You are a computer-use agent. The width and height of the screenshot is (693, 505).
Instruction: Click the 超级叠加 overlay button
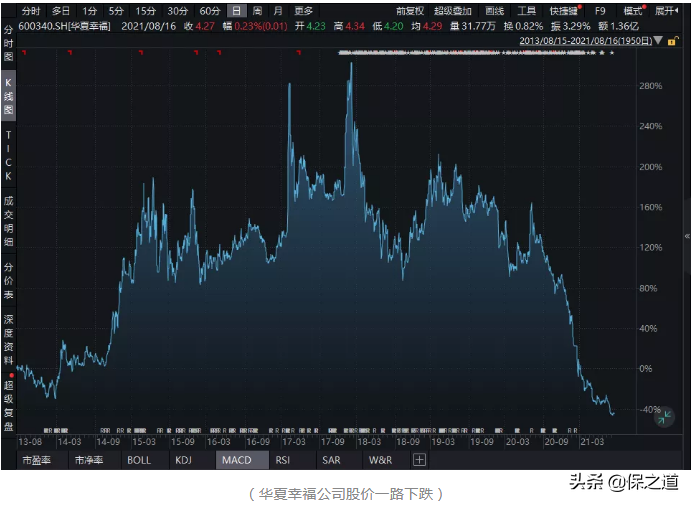[x=453, y=11]
